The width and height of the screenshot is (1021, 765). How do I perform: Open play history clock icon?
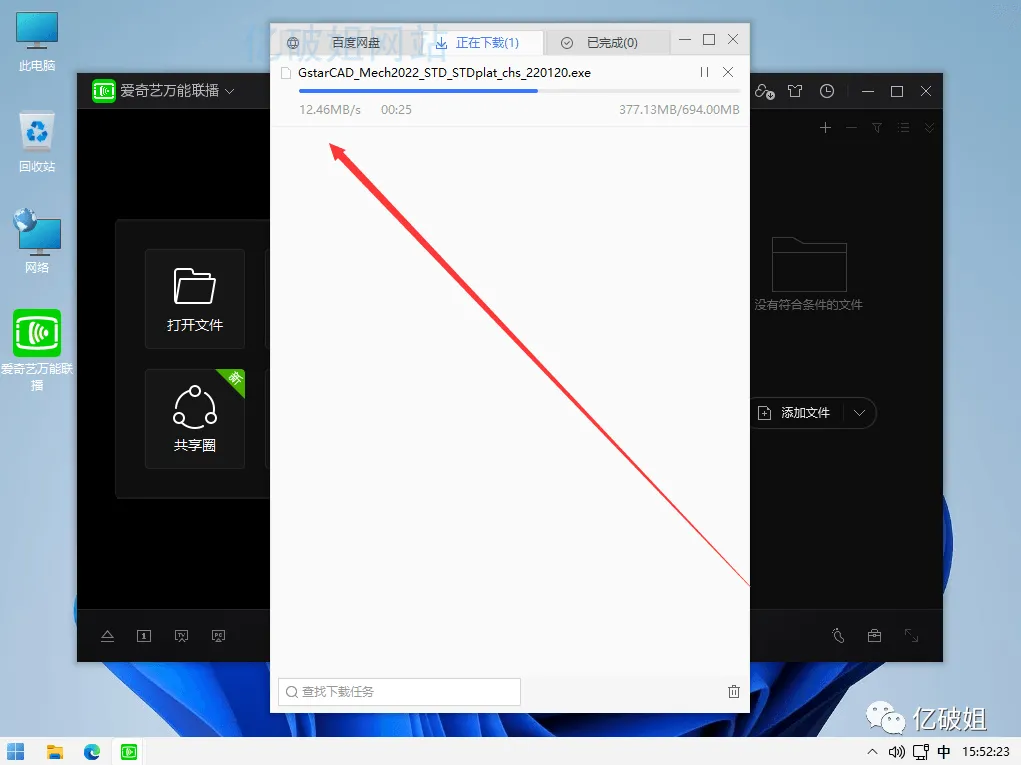click(x=827, y=91)
